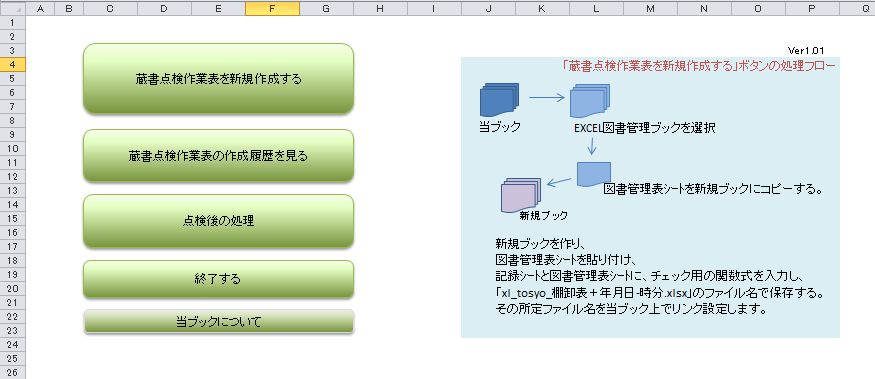Click the single blue sheet icon
Viewport: 875px width, 379px height.
coord(594,174)
